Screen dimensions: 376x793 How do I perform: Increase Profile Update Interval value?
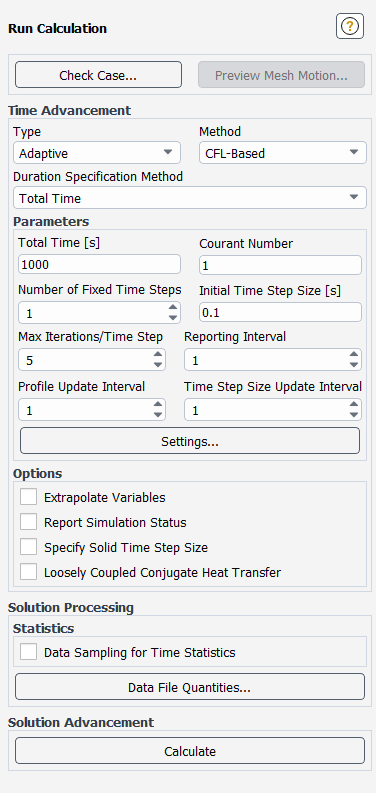tap(158, 404)
